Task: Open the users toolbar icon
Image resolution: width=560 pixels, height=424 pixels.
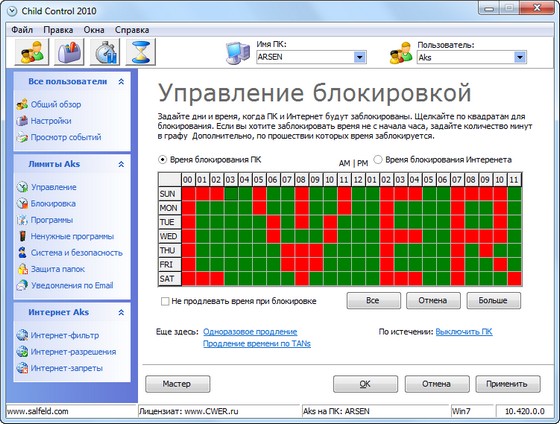Action: point(32,52)
